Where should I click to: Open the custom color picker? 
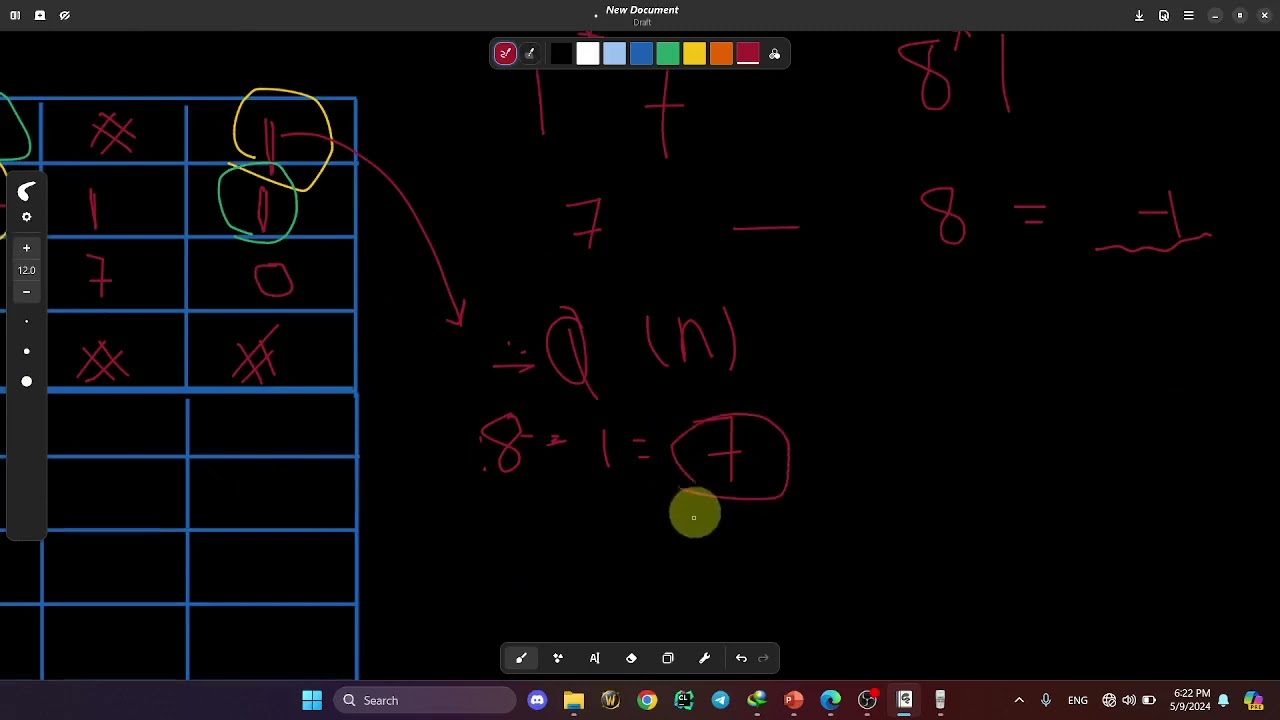(x=774, y=54)
